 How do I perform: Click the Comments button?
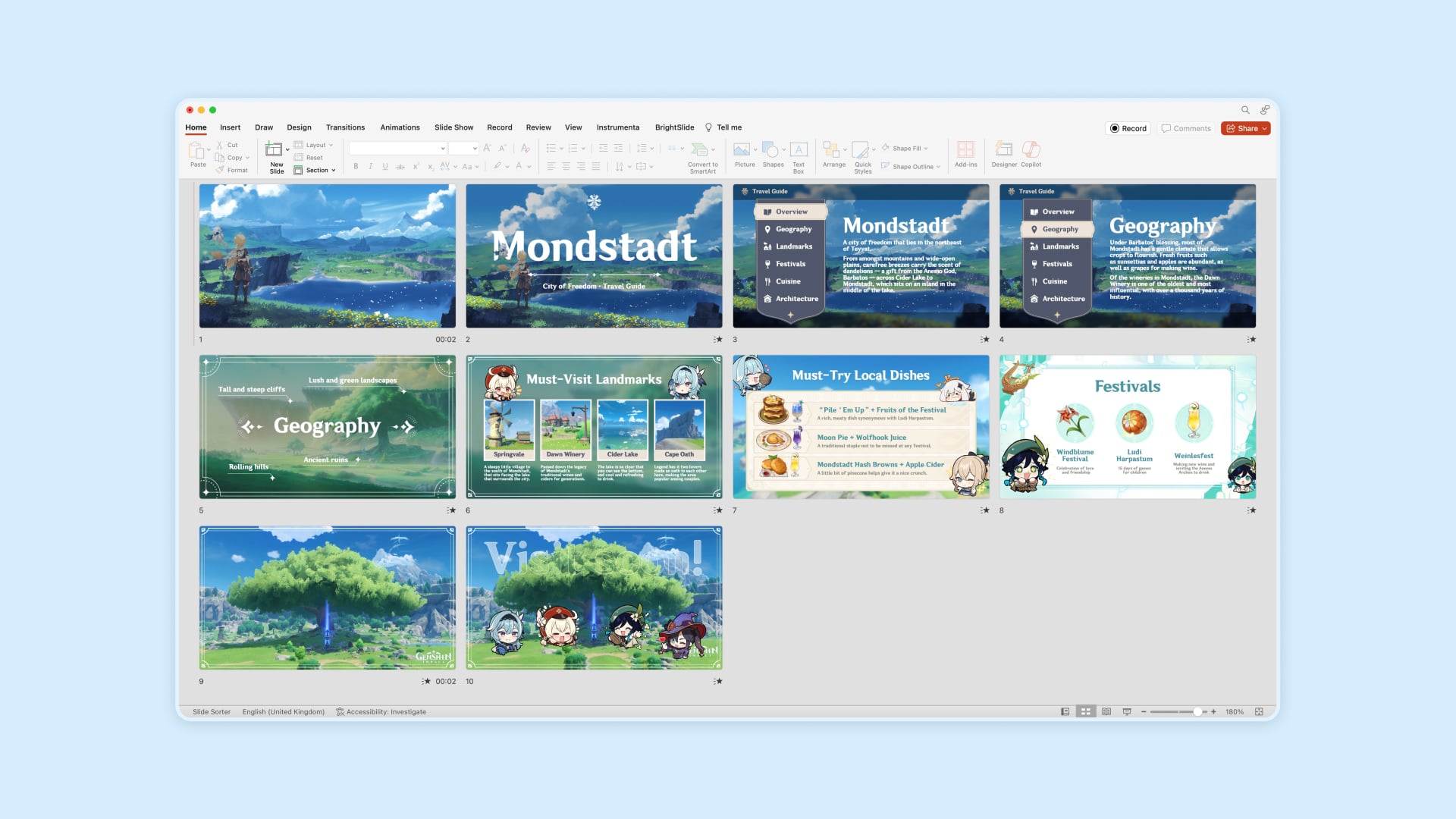pos(1187,128)
